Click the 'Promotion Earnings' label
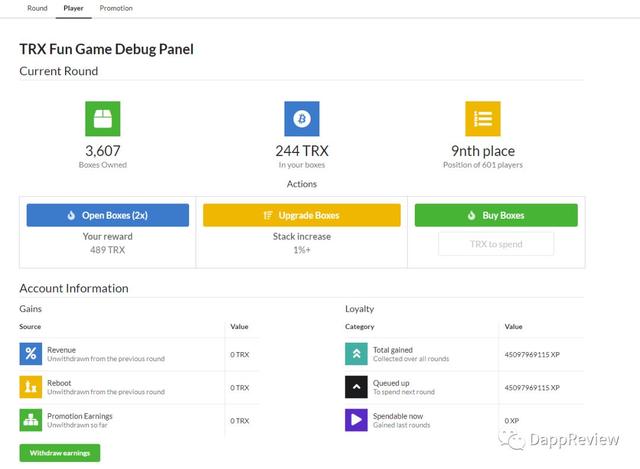The width and height of the screenshot is (640, 469). coord(80,416)
